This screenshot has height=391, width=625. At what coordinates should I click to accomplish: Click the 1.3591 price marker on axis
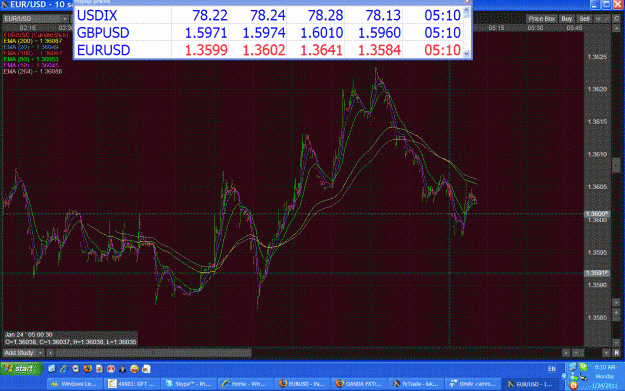point(597,273)
